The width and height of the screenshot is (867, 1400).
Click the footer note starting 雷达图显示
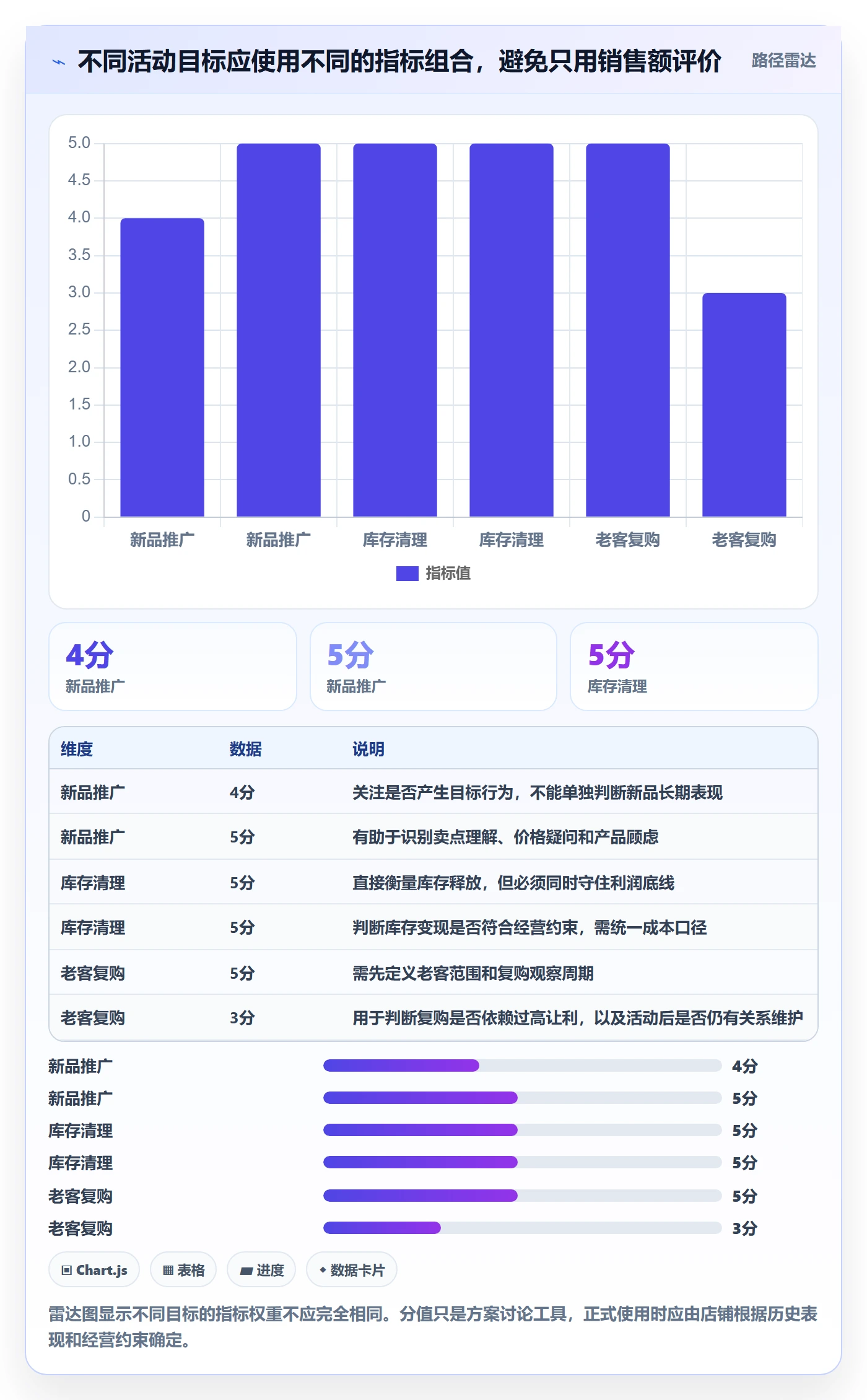[433, 1326]
